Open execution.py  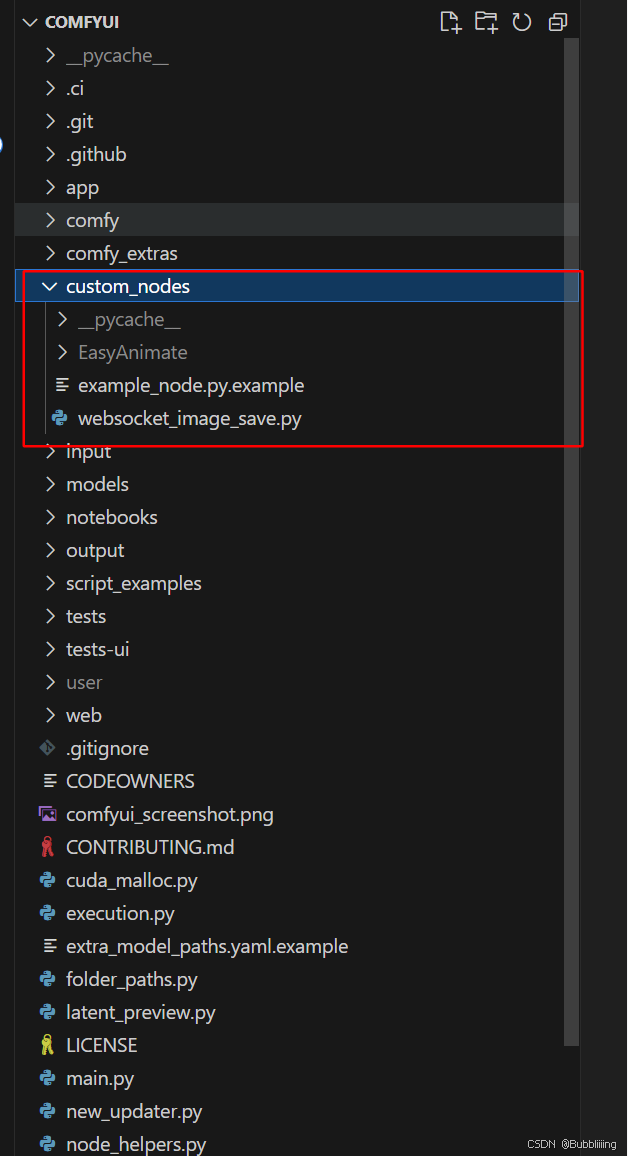[120, 913]
